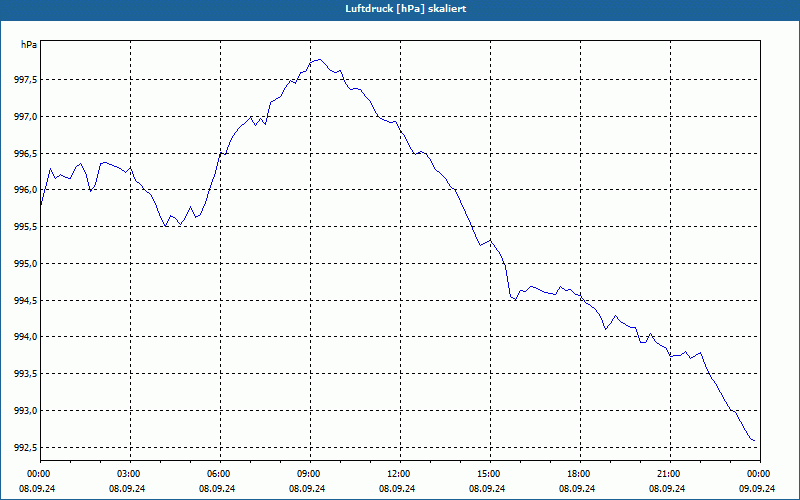Screen dimensions: 800x500
Task: Pick the 08.09.24 date under 15:00
Action: tap(487, 488)
